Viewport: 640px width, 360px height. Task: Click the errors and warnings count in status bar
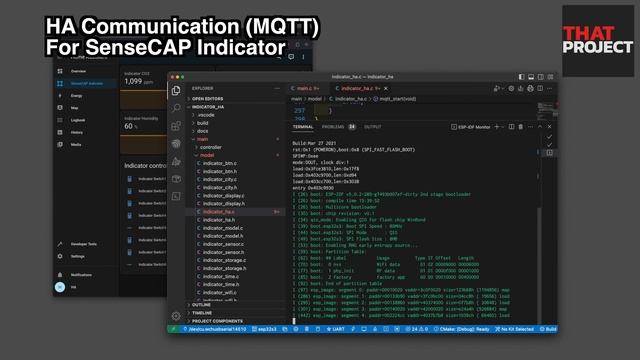[x=417, y=329]
